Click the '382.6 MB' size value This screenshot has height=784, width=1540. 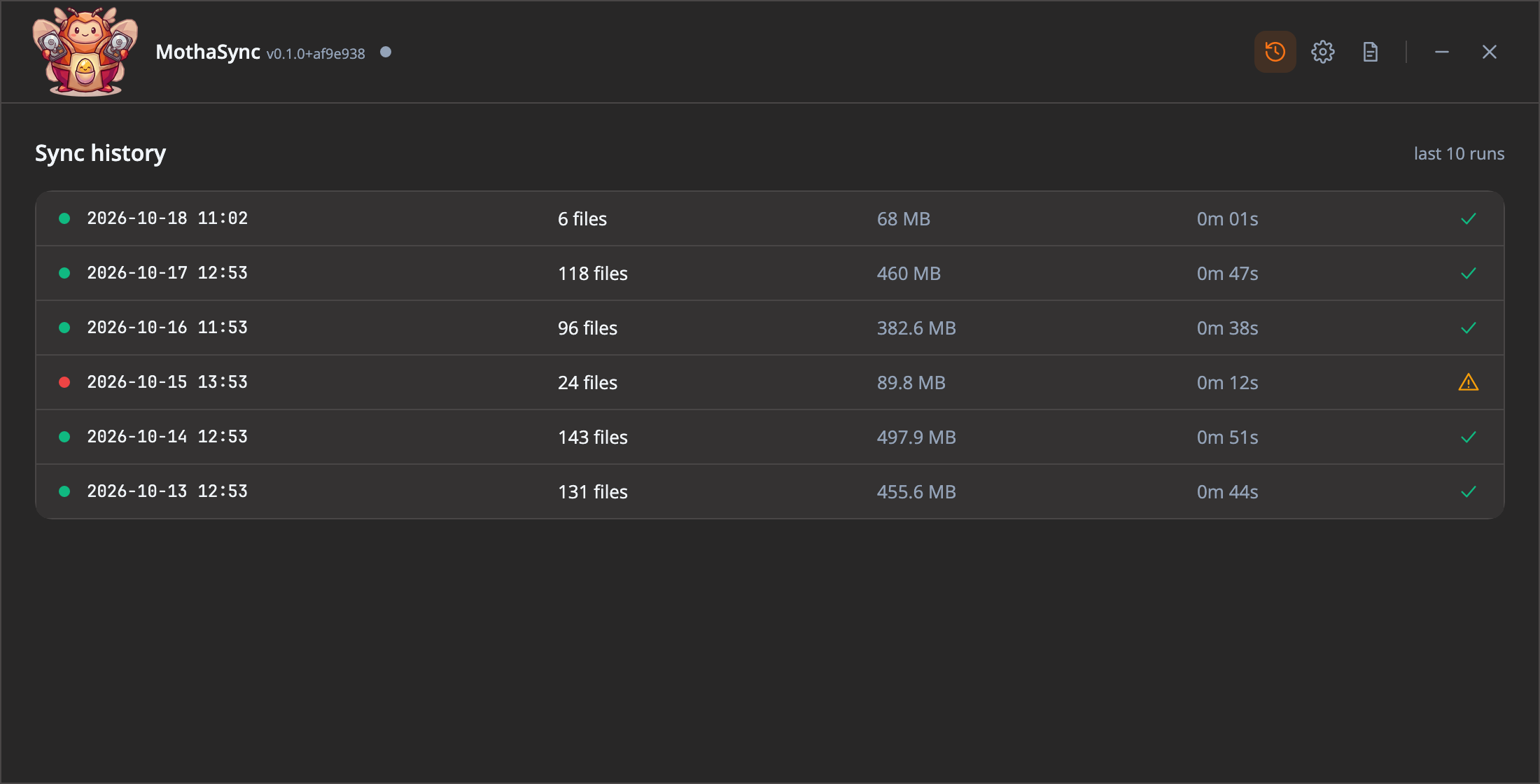coord(916,328)
